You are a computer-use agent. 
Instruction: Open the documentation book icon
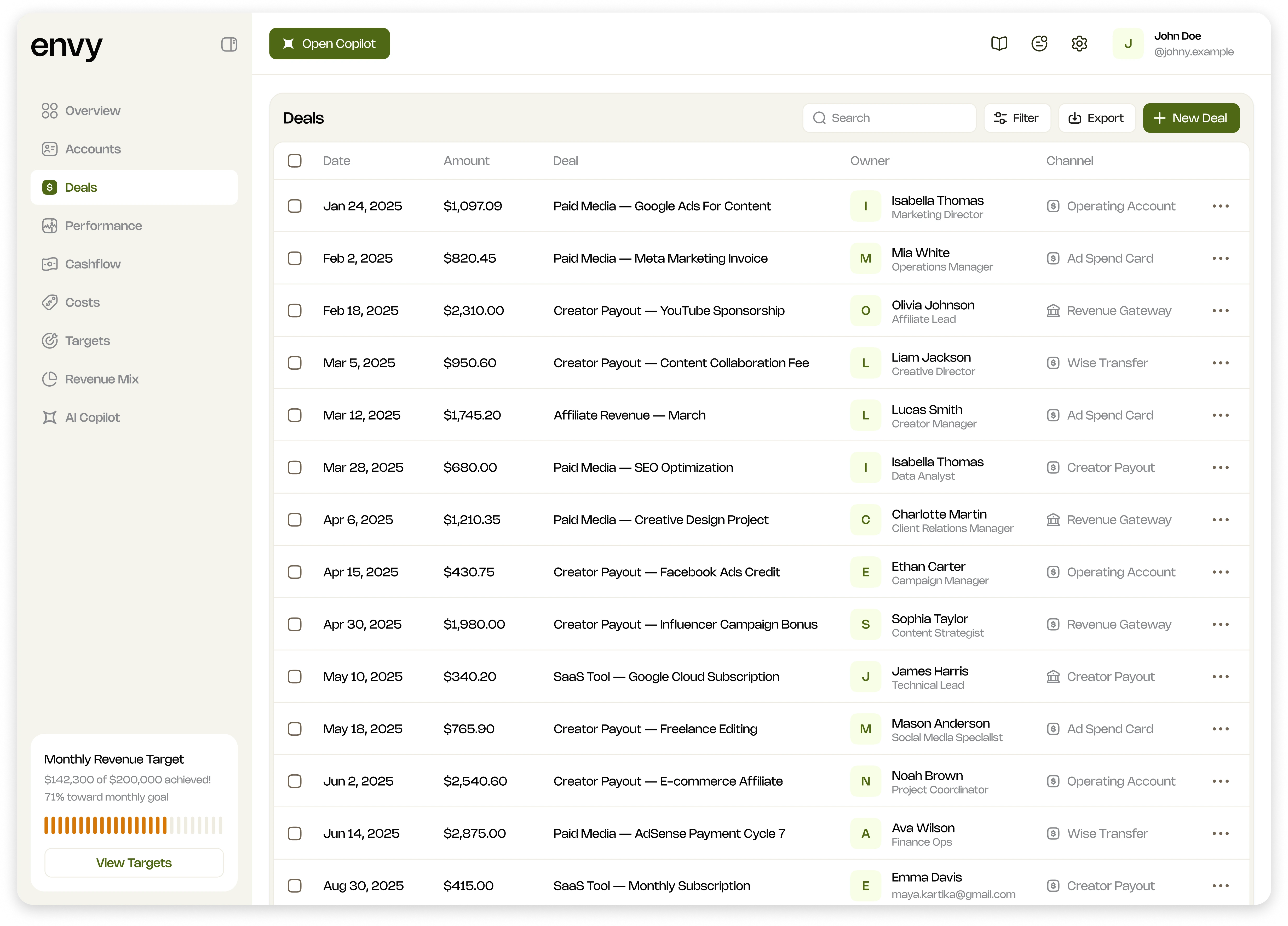999,44
